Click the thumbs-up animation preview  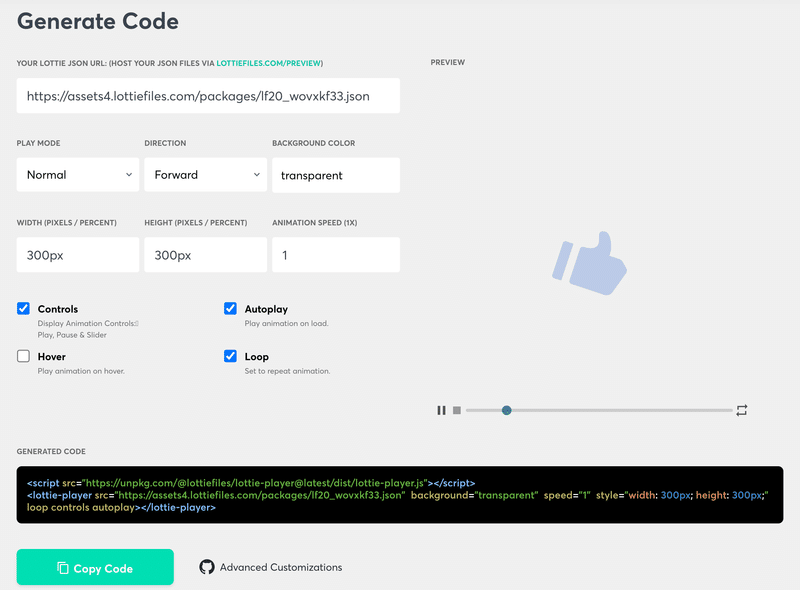(x=590, y=263)
